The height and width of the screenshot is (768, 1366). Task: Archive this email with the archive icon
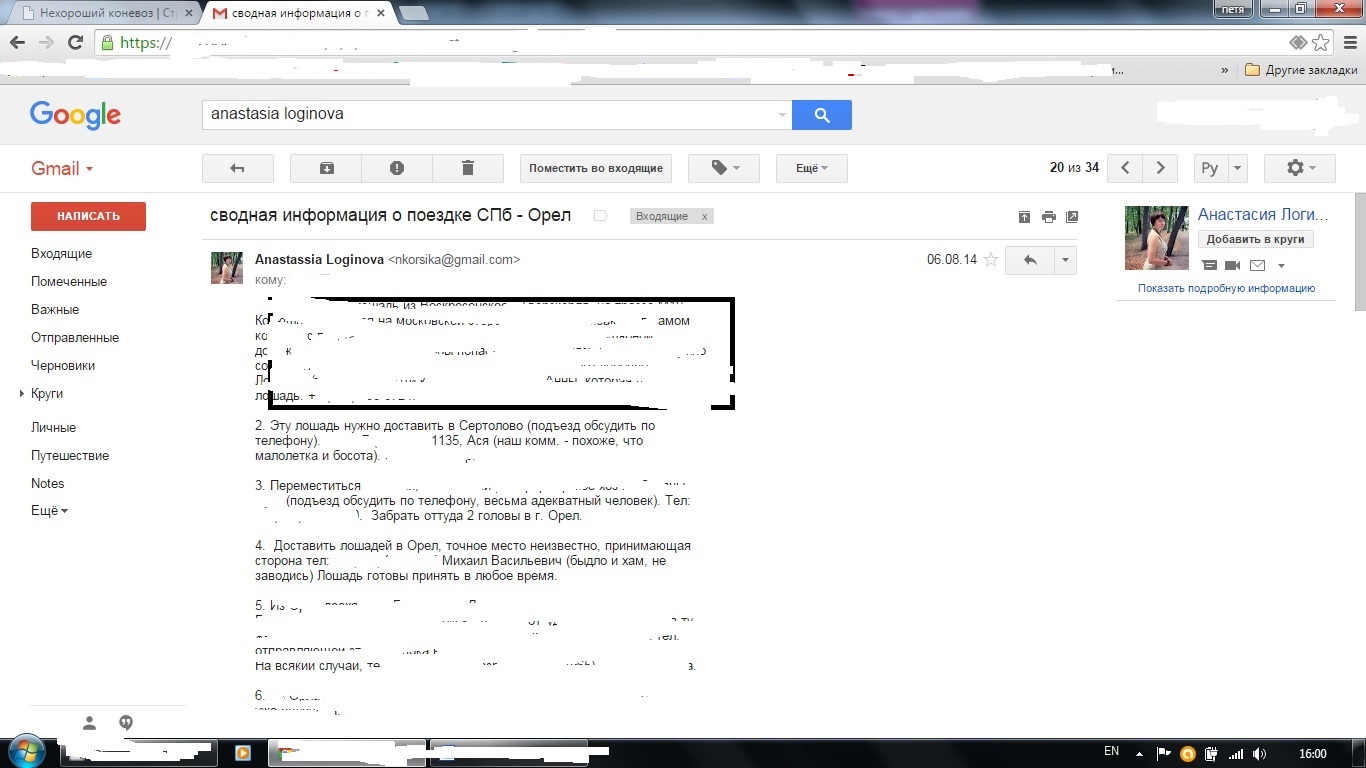pyautogui.click(x=326, y=168)
